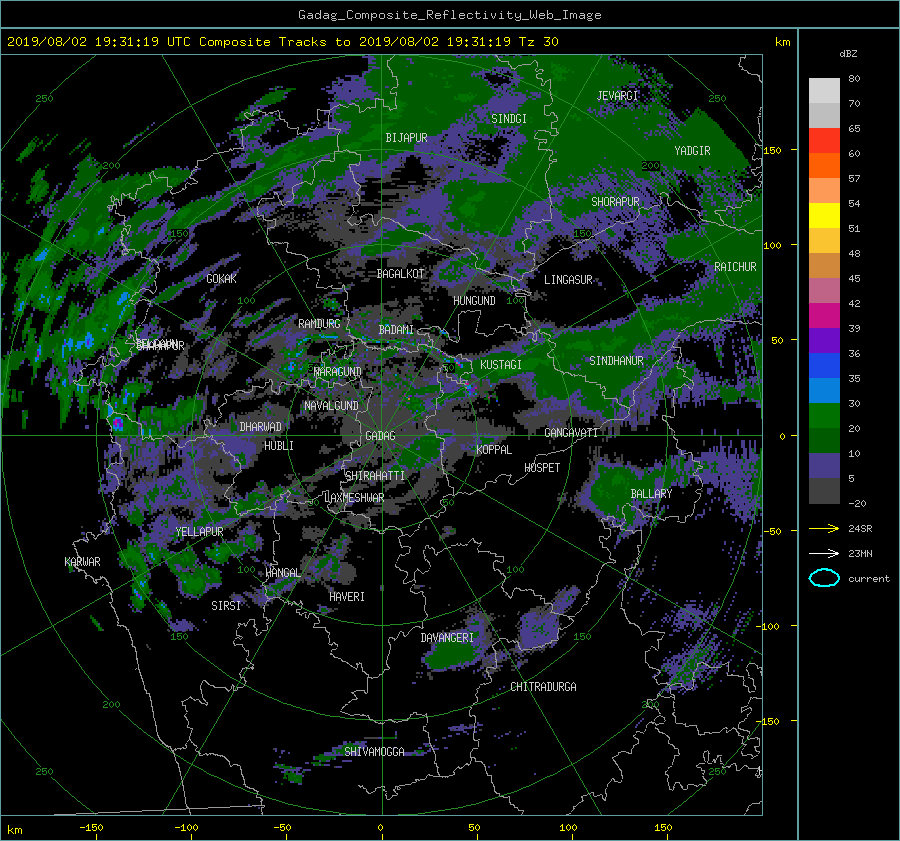Screen dimensions: 900x841
Task: Click the 42 dBZ magenta color swatch
Action: (x=824, y=315)
